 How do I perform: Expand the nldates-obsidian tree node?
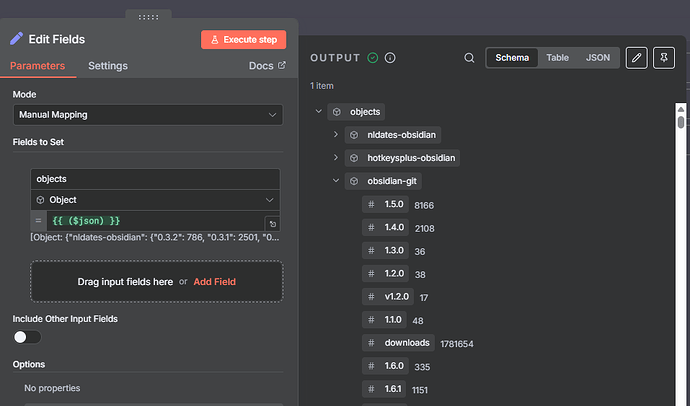pyautogui.click(x=336, y=135)
